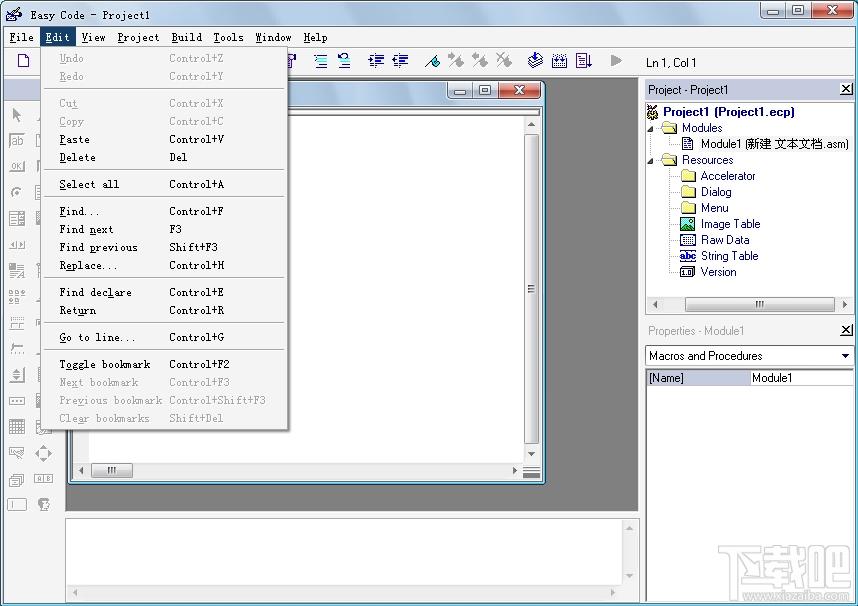Select the head profile icon in toolbox
Image resolution: width=858 pixels, height=606 pixels.
[44, 504]
